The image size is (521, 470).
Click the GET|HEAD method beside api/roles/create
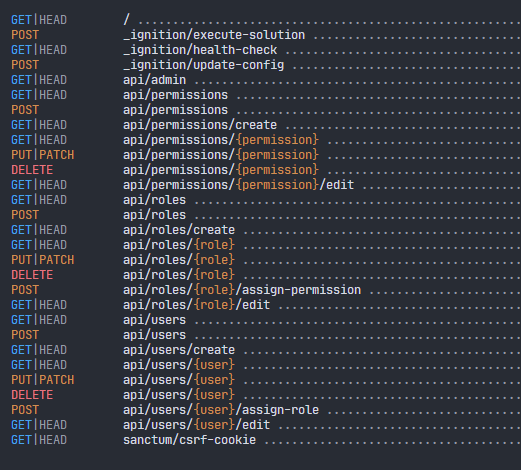tap(39, 230)
